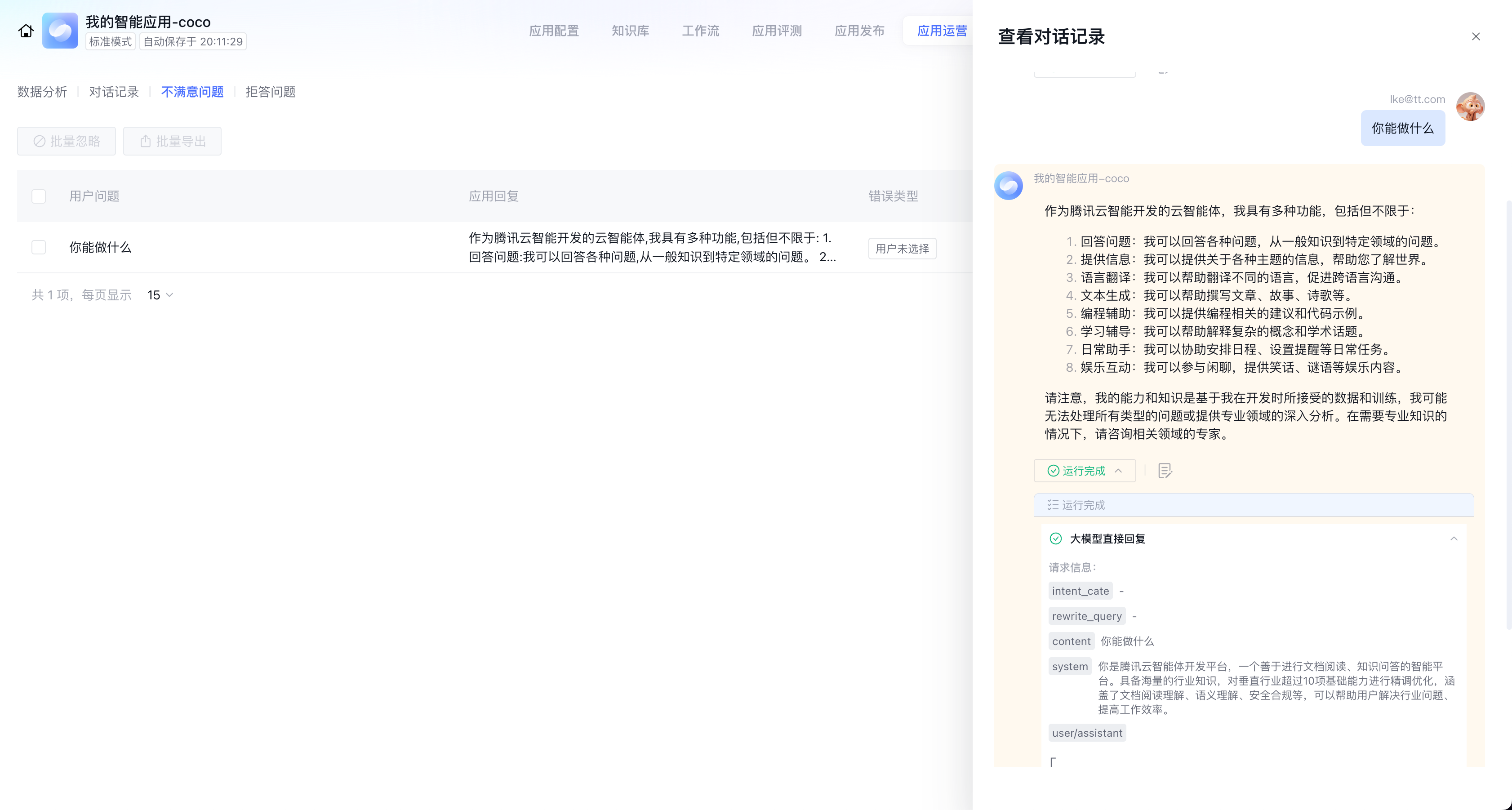
Task: Collapse the 运行完成 status dropdown
Action: click(x=1085, y=471)
